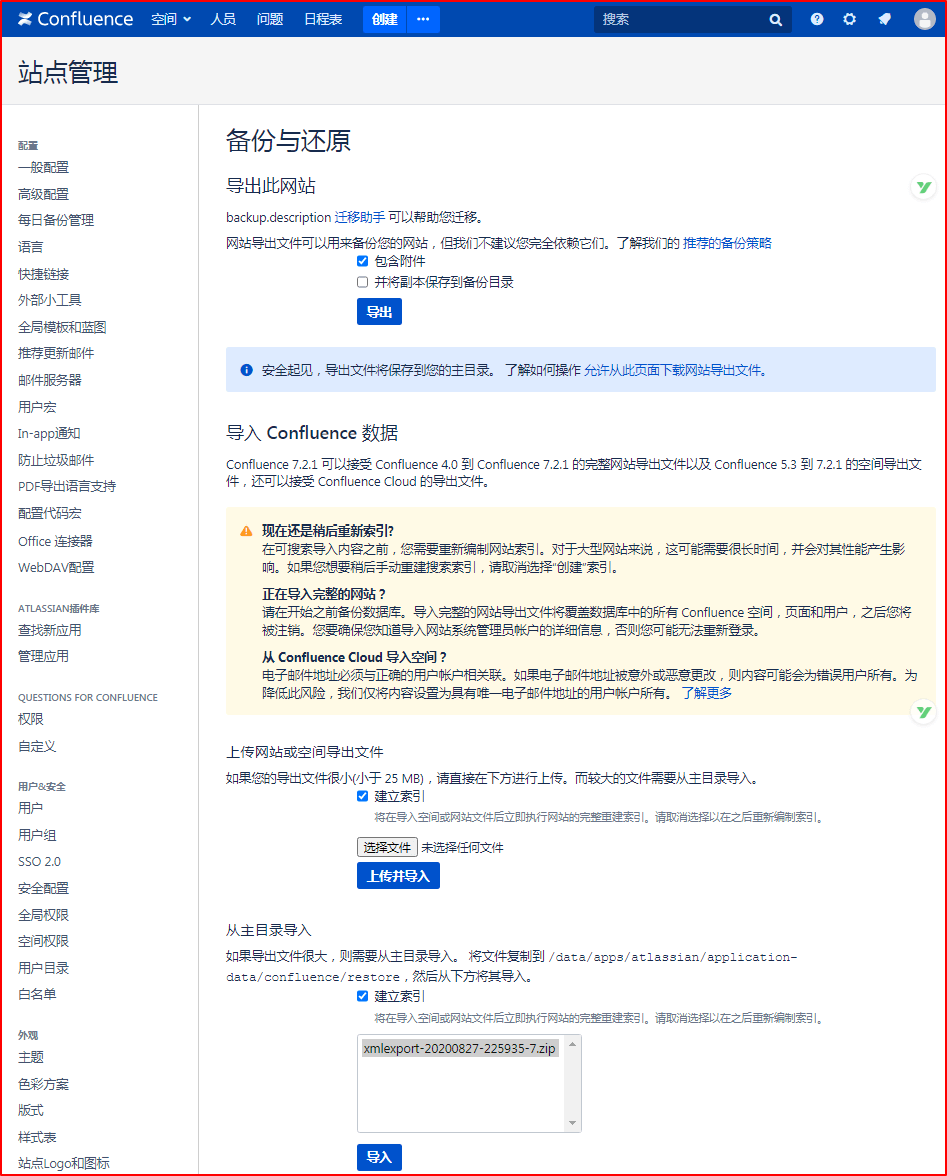Open 推荐更新邮件 in sidebar
Image resolution: width=947 pixels, height=1176 pixels.
pyautogui.click(x=56, y=353)
